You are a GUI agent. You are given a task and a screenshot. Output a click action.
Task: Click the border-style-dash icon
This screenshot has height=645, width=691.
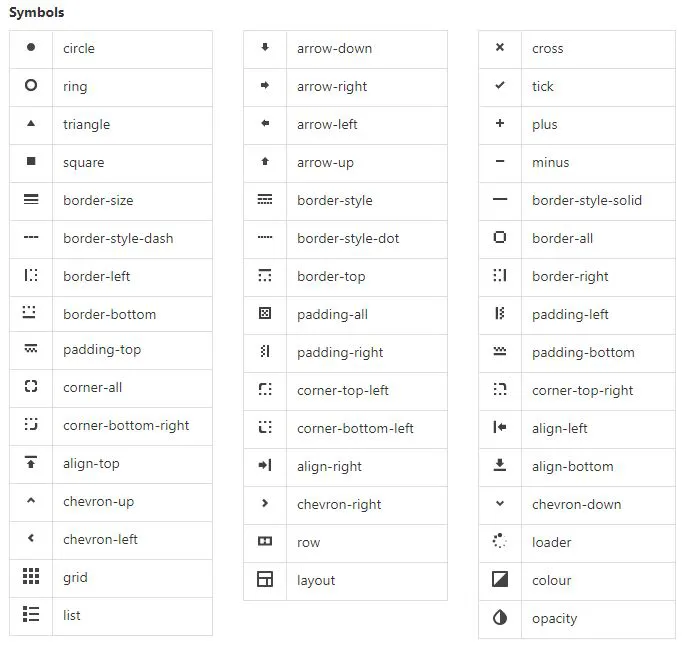(31, 237)
